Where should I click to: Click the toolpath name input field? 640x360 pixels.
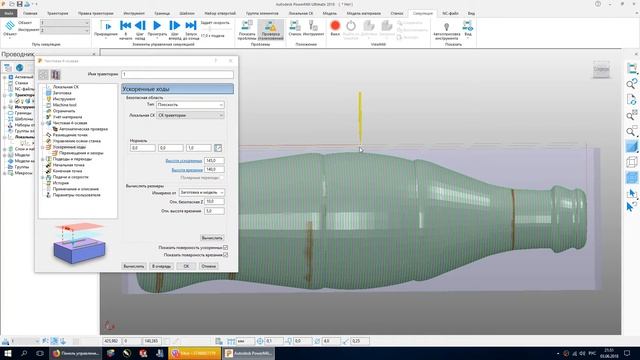coord(178,74)
